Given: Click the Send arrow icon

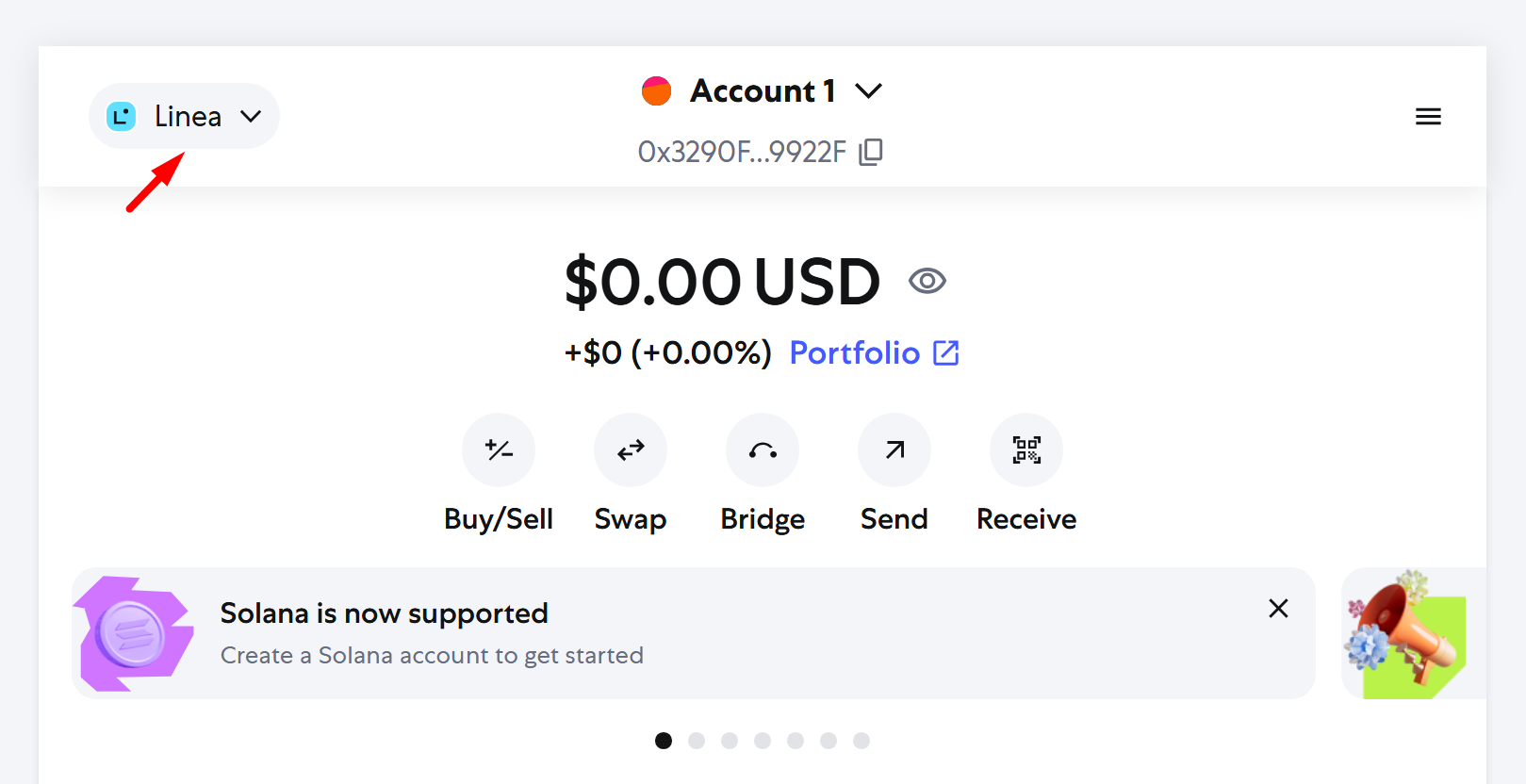Looking at the screenshot, I should pos(894,450).
